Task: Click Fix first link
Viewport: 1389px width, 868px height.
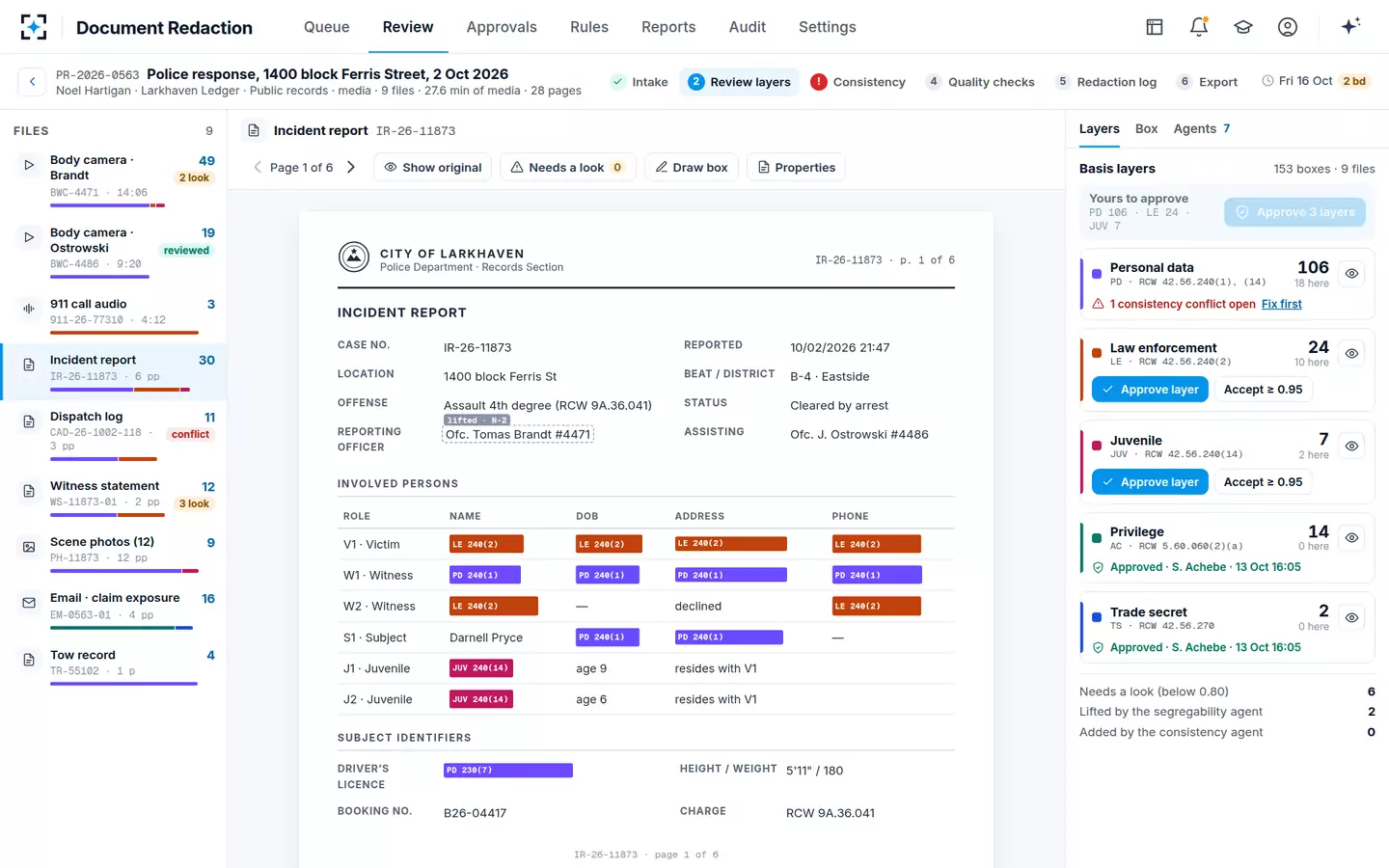Action: [1282, 304]
